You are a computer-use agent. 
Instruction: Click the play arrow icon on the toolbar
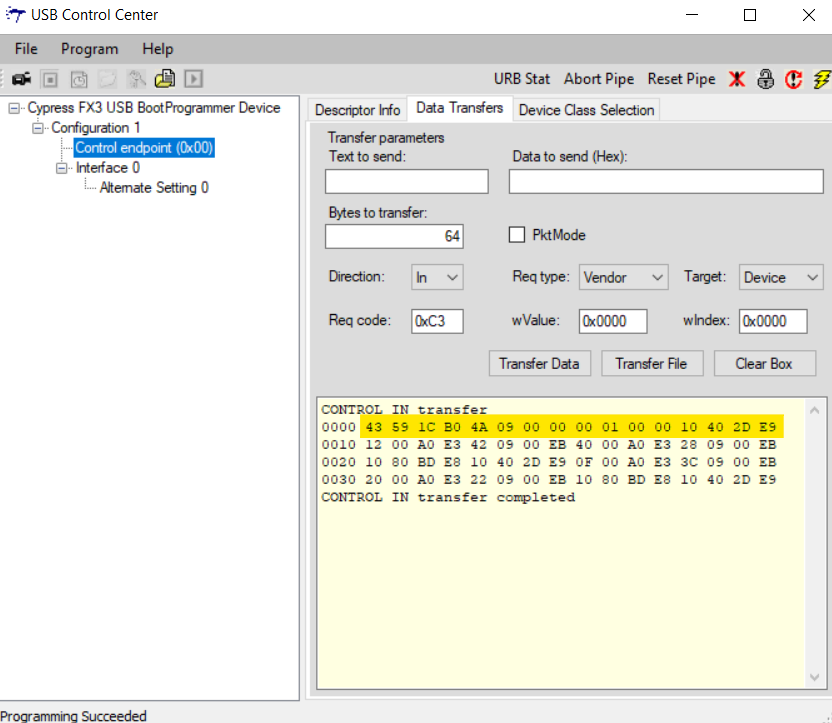point(193,79)
